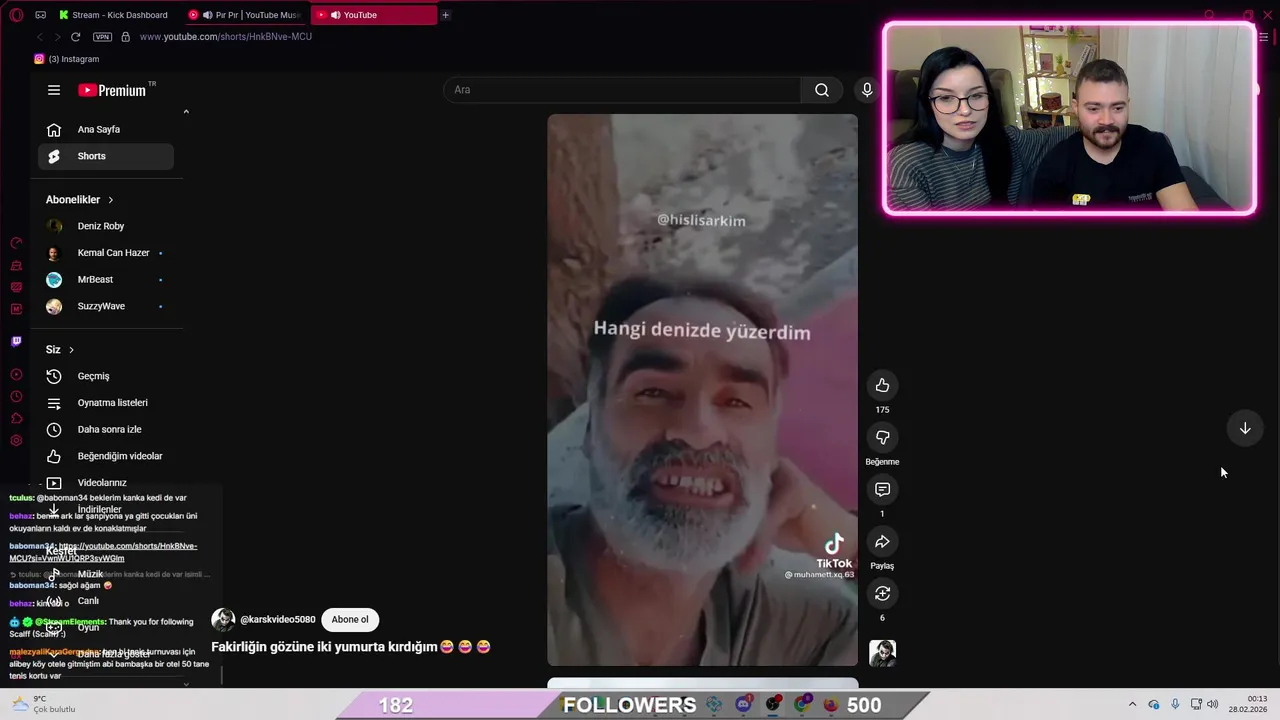Toggle the VPN badge in address bar
This screenshot has width=1280, height=720.
coord(102,37)
